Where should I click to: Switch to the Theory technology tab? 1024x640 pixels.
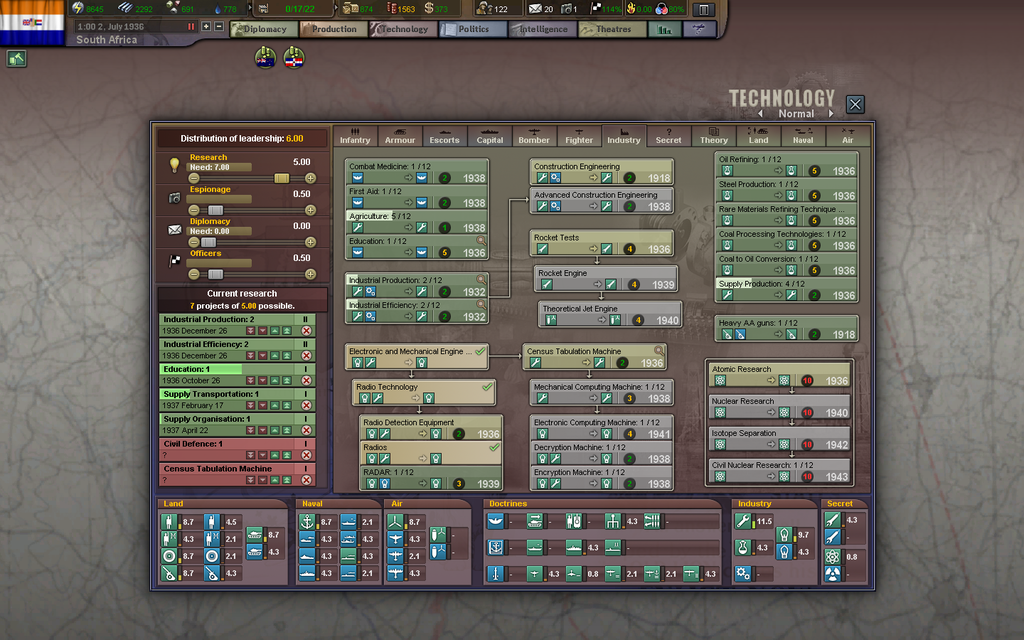click(x=713, y=136)
